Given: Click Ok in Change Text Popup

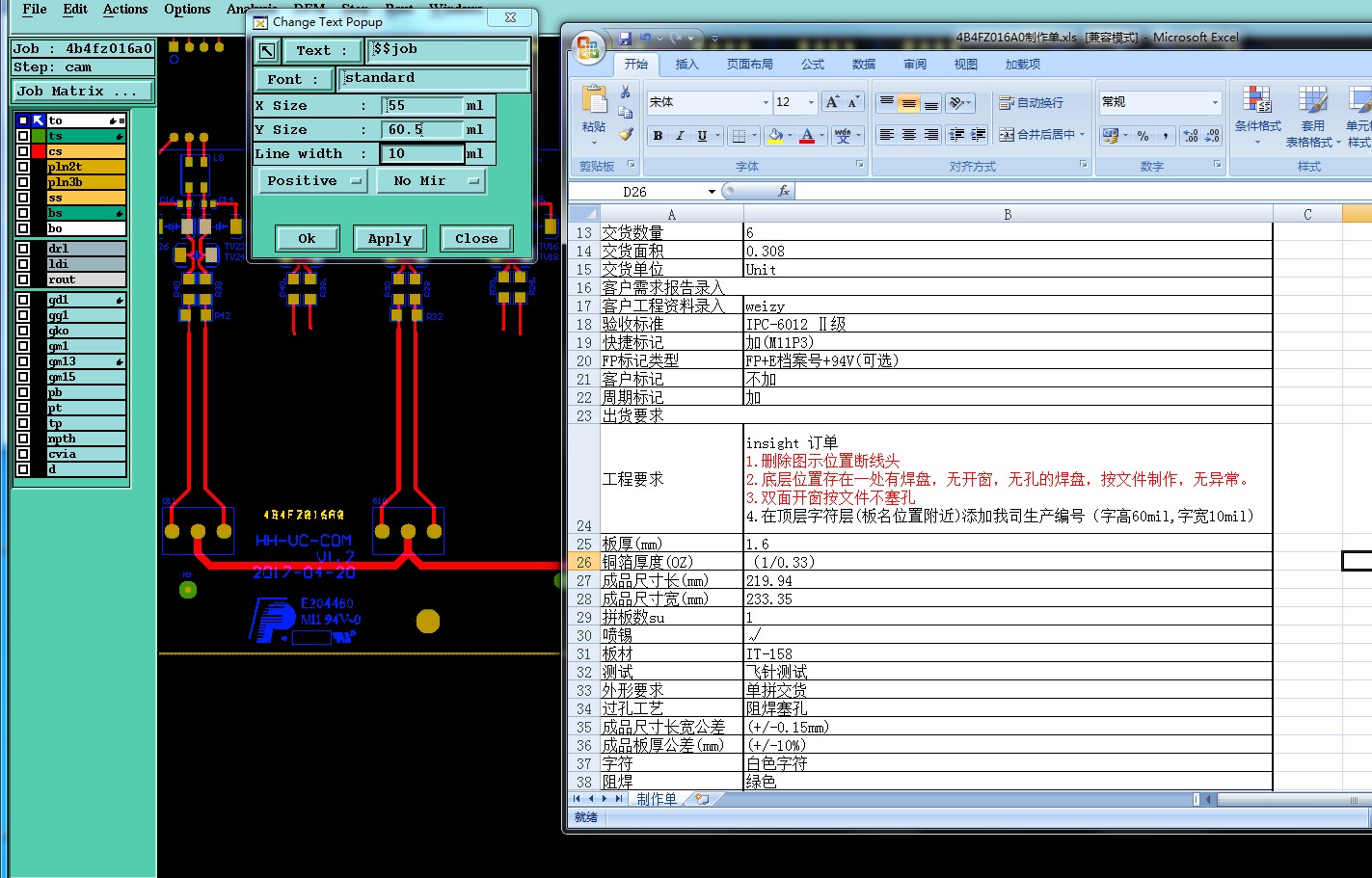Looking at the screenshot, I should (307, 238).
